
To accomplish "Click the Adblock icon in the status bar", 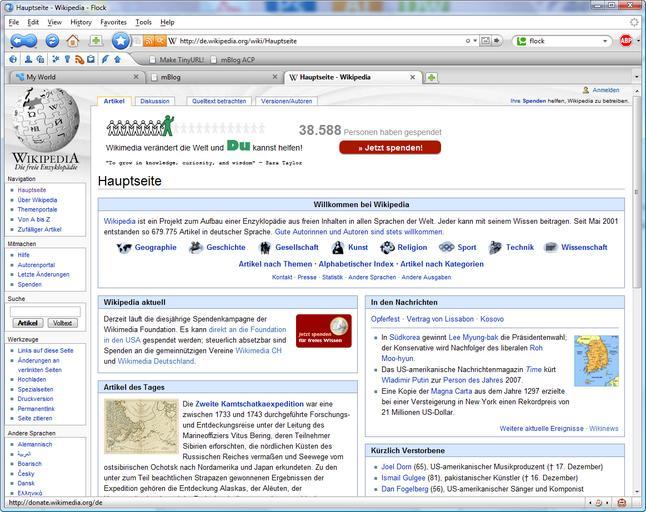I will pos(622,503).
